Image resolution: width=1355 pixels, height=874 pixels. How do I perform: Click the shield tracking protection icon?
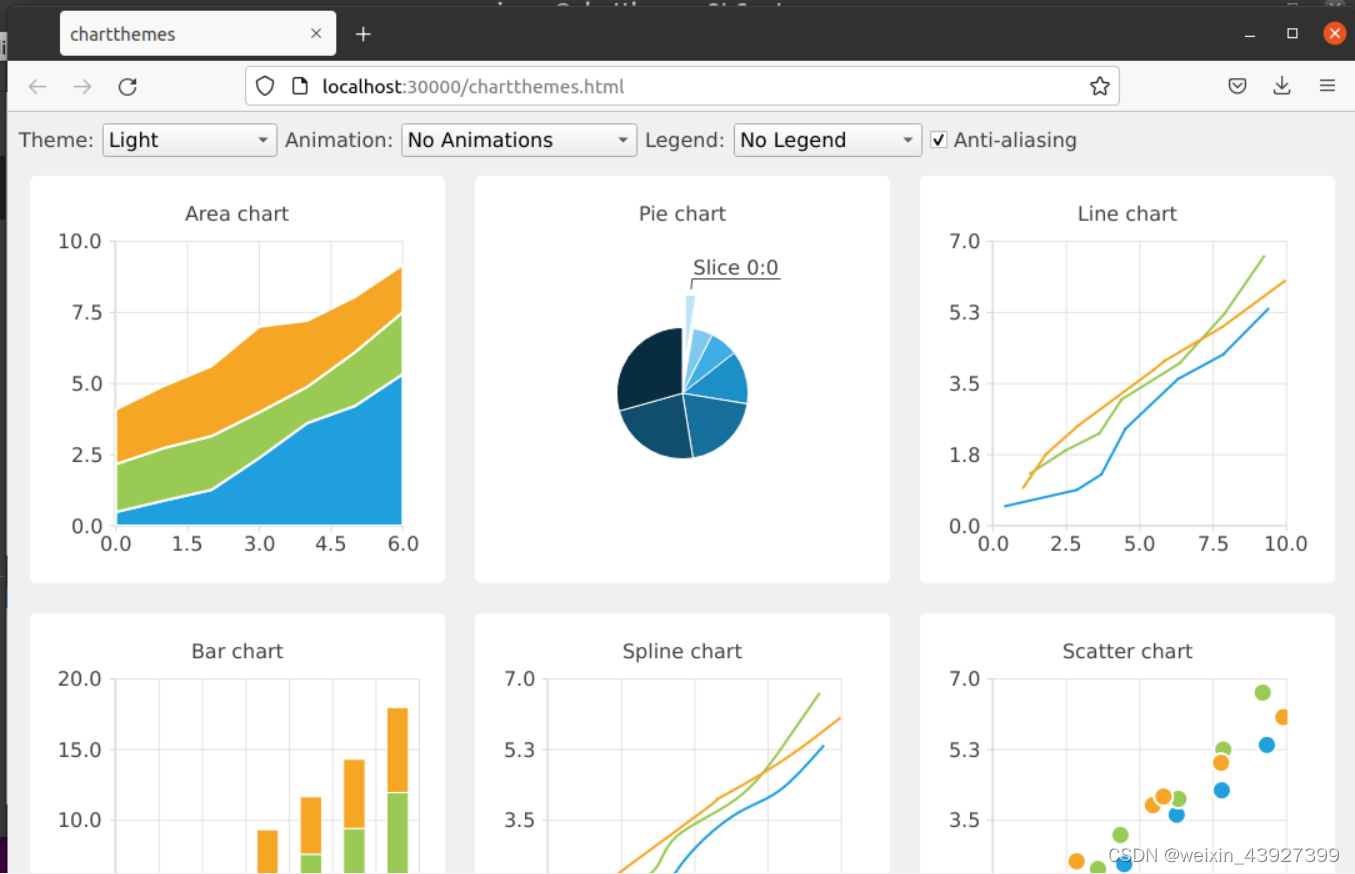pos(265,86)
